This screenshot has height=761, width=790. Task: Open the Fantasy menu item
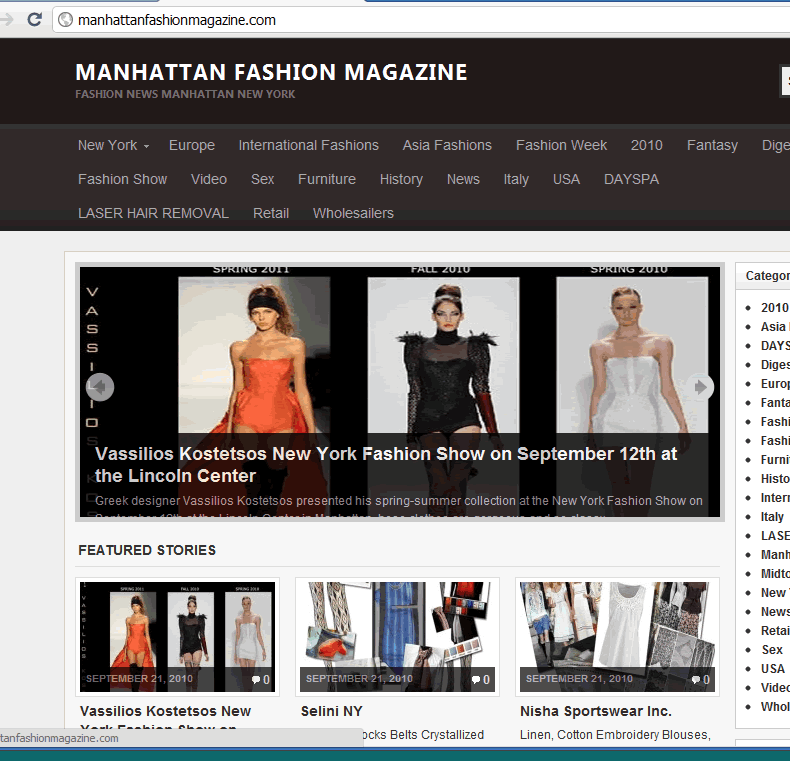712,145
